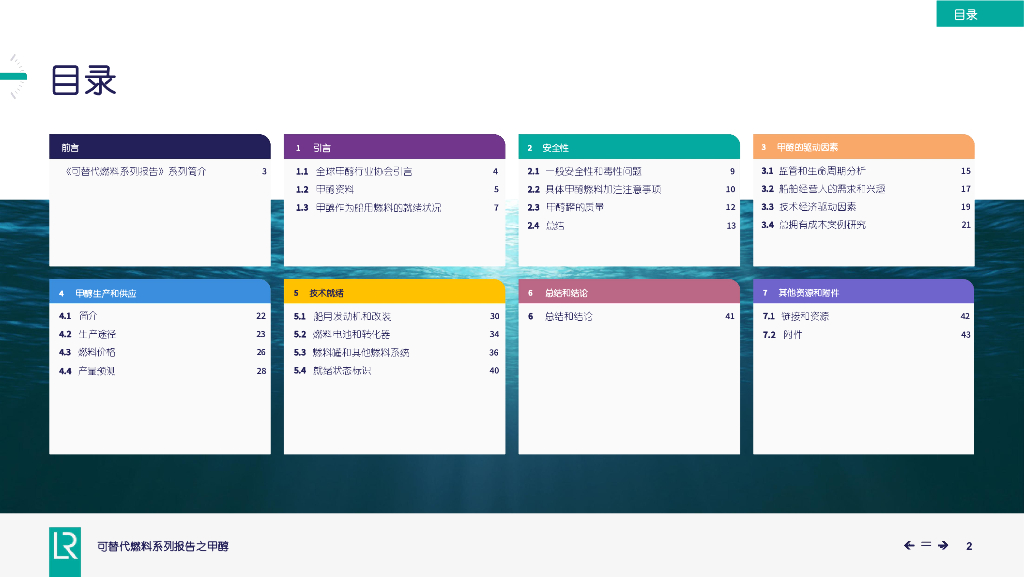Open the 前言 section header

click(x=160, y=148)
